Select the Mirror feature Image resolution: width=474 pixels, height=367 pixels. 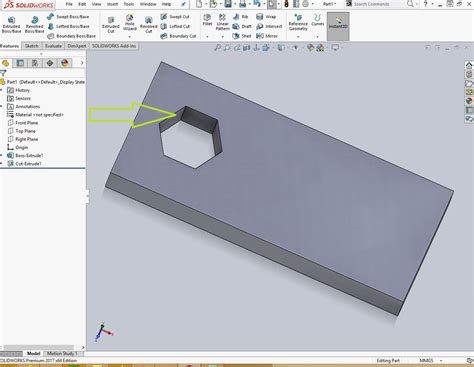(x=267, y=36)
